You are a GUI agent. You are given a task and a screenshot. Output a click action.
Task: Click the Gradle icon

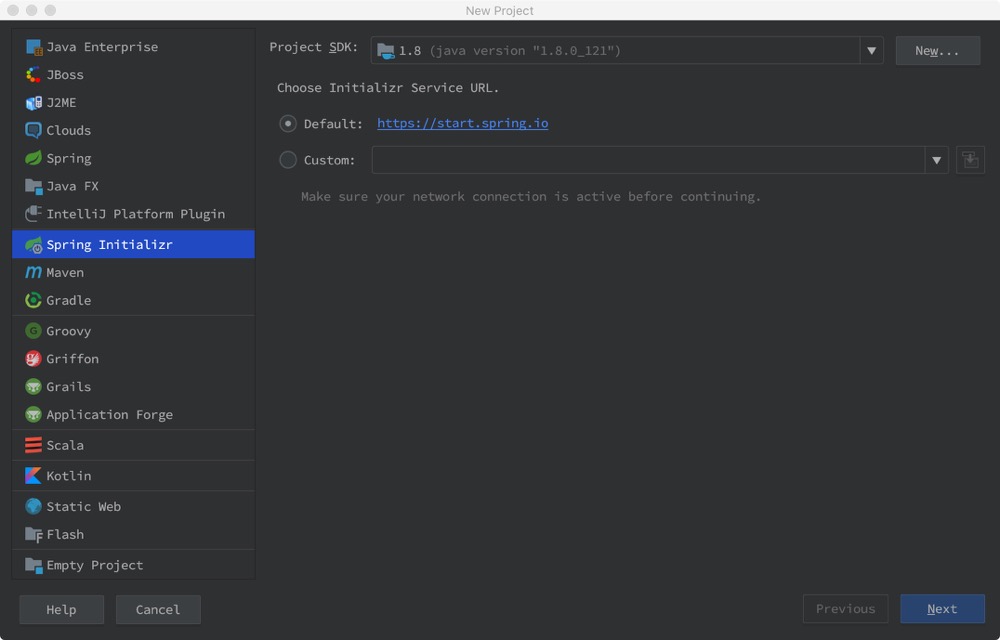tap(34, 300)
